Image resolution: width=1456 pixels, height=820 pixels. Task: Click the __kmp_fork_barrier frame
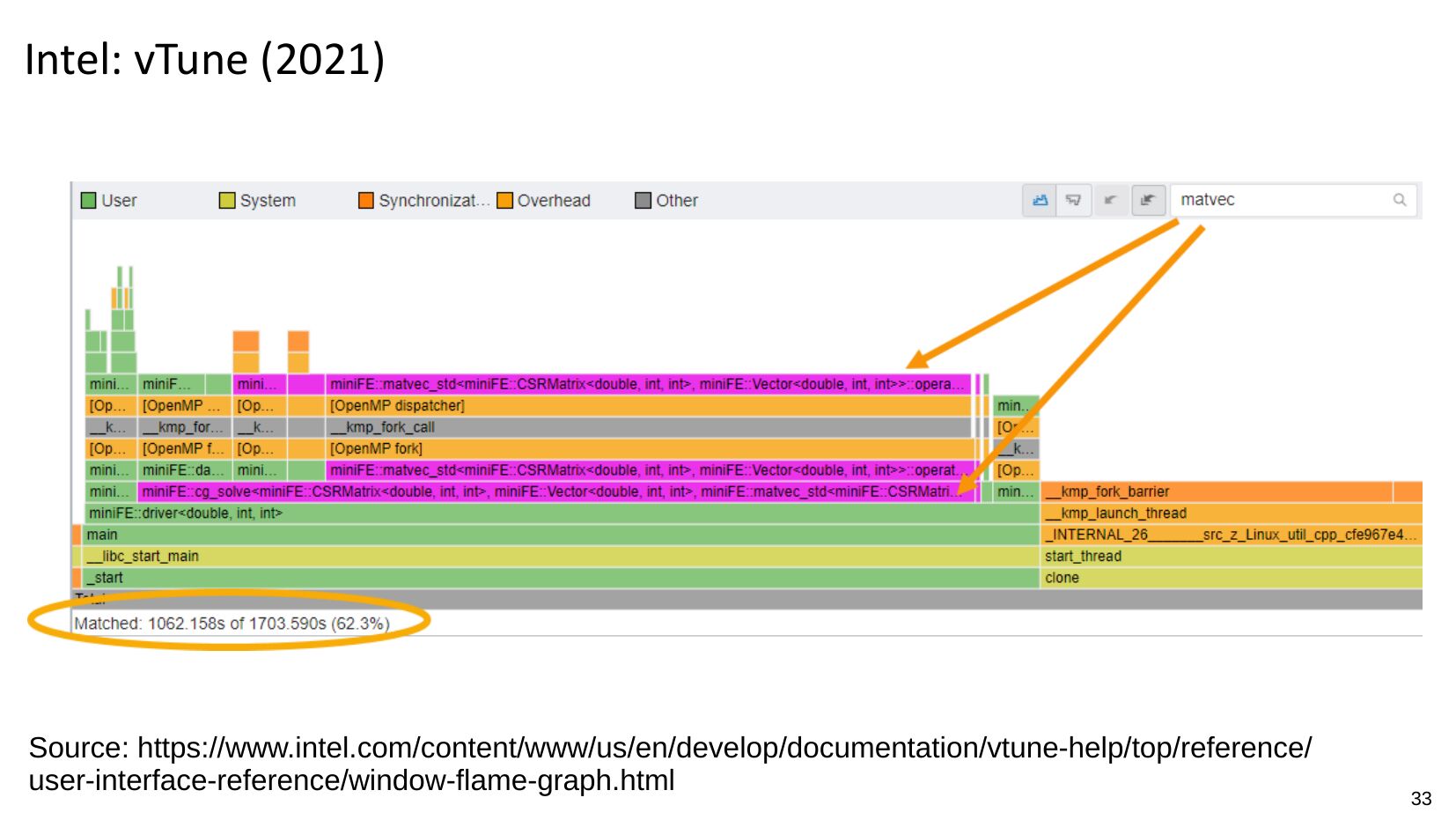(1215, 491)
